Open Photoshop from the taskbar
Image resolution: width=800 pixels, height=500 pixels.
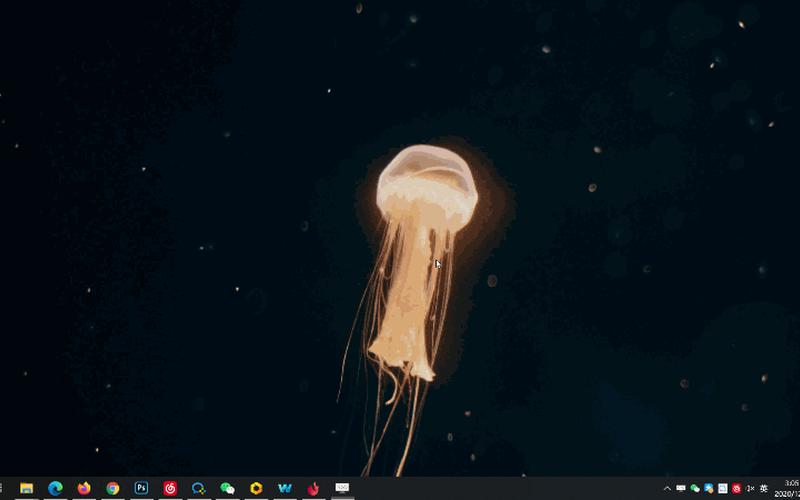(141, 488)
